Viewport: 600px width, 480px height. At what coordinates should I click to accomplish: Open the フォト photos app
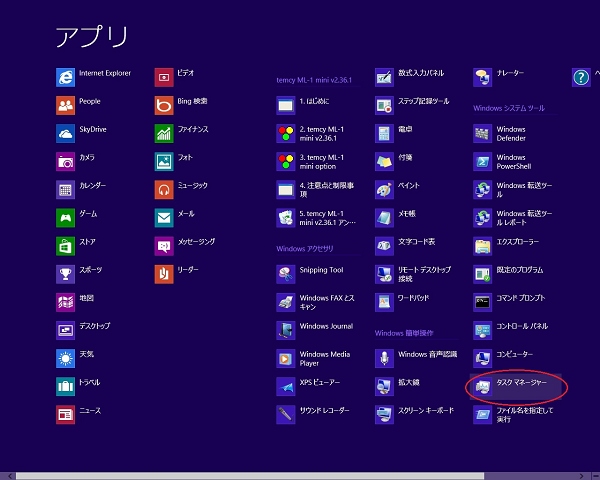click(164, 162)
